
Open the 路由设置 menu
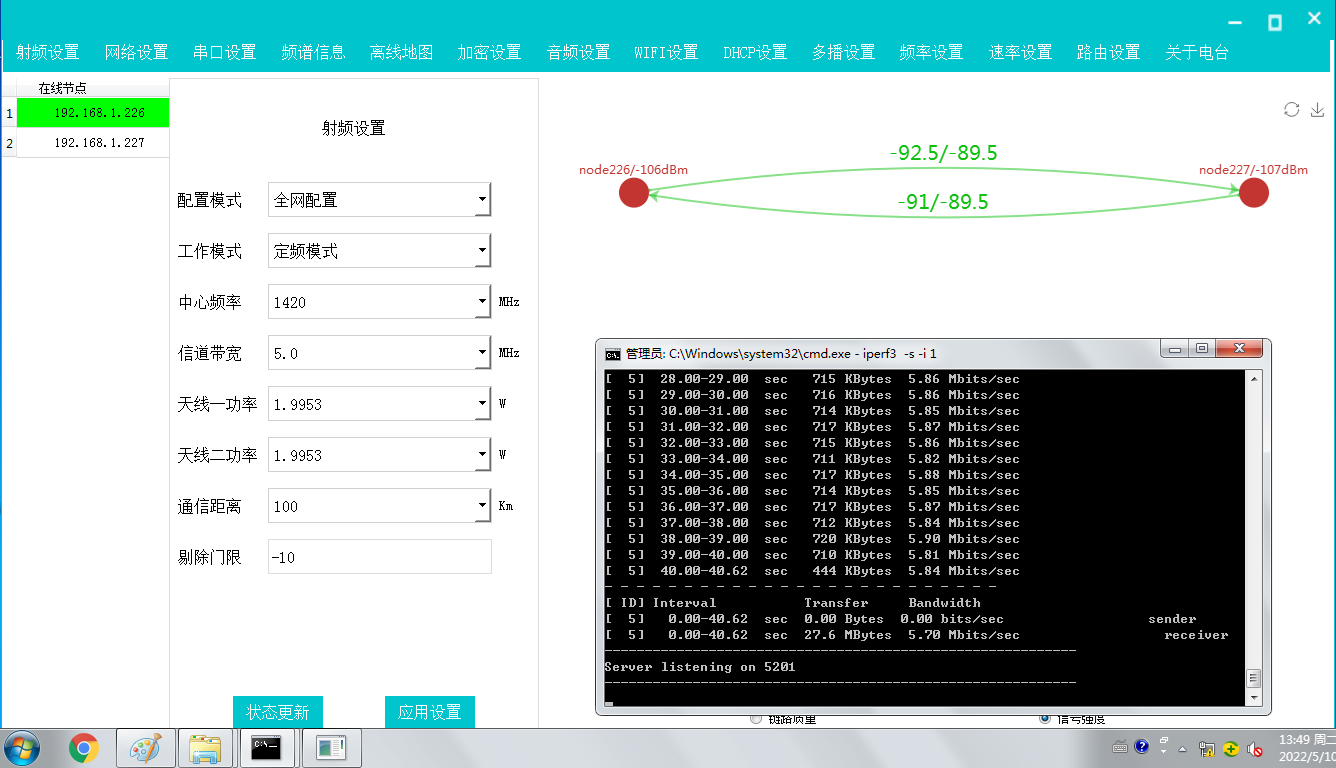1108,53
